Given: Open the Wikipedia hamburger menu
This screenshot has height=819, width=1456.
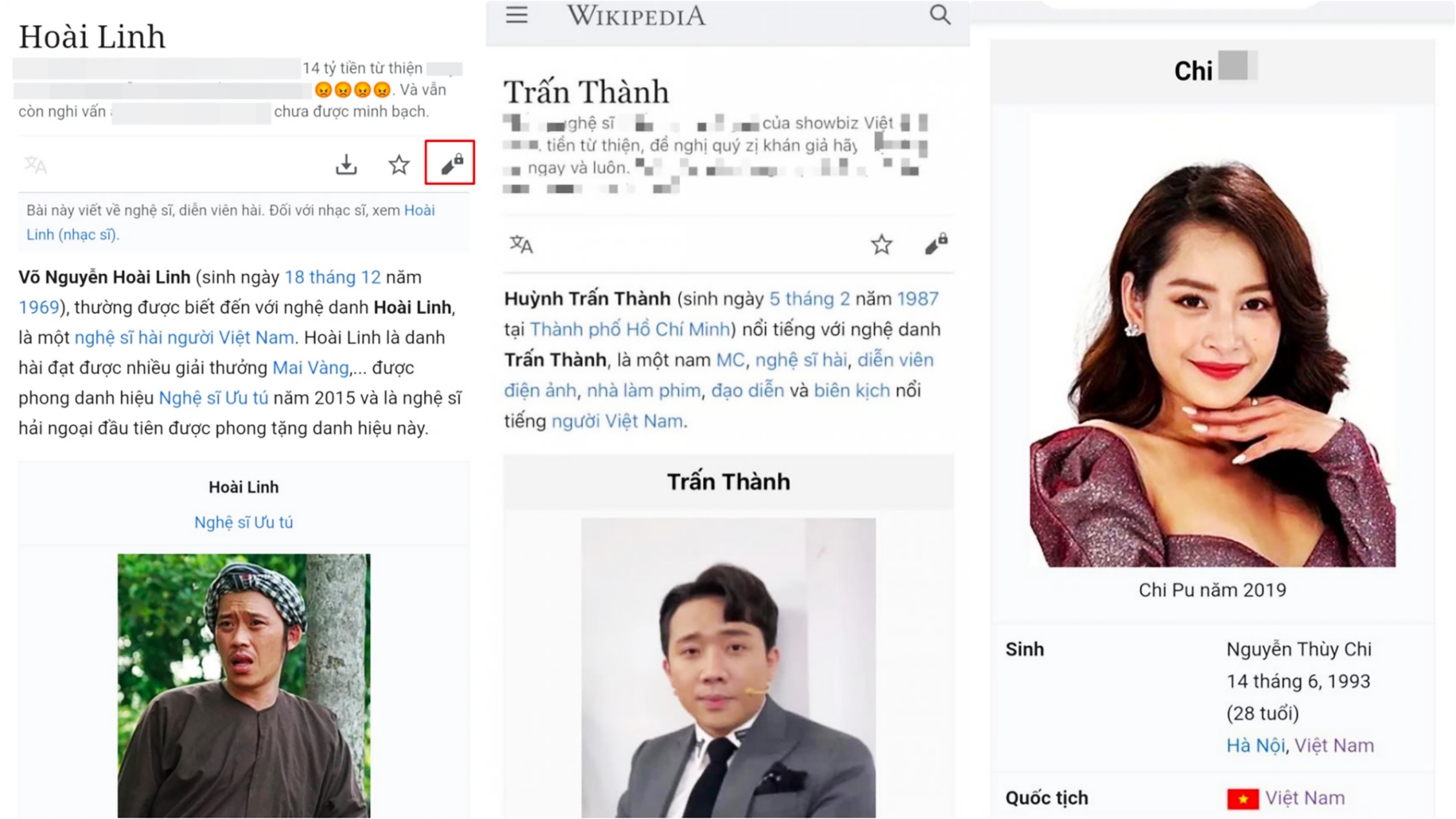Looking at the screenshot, I should 516,15.
